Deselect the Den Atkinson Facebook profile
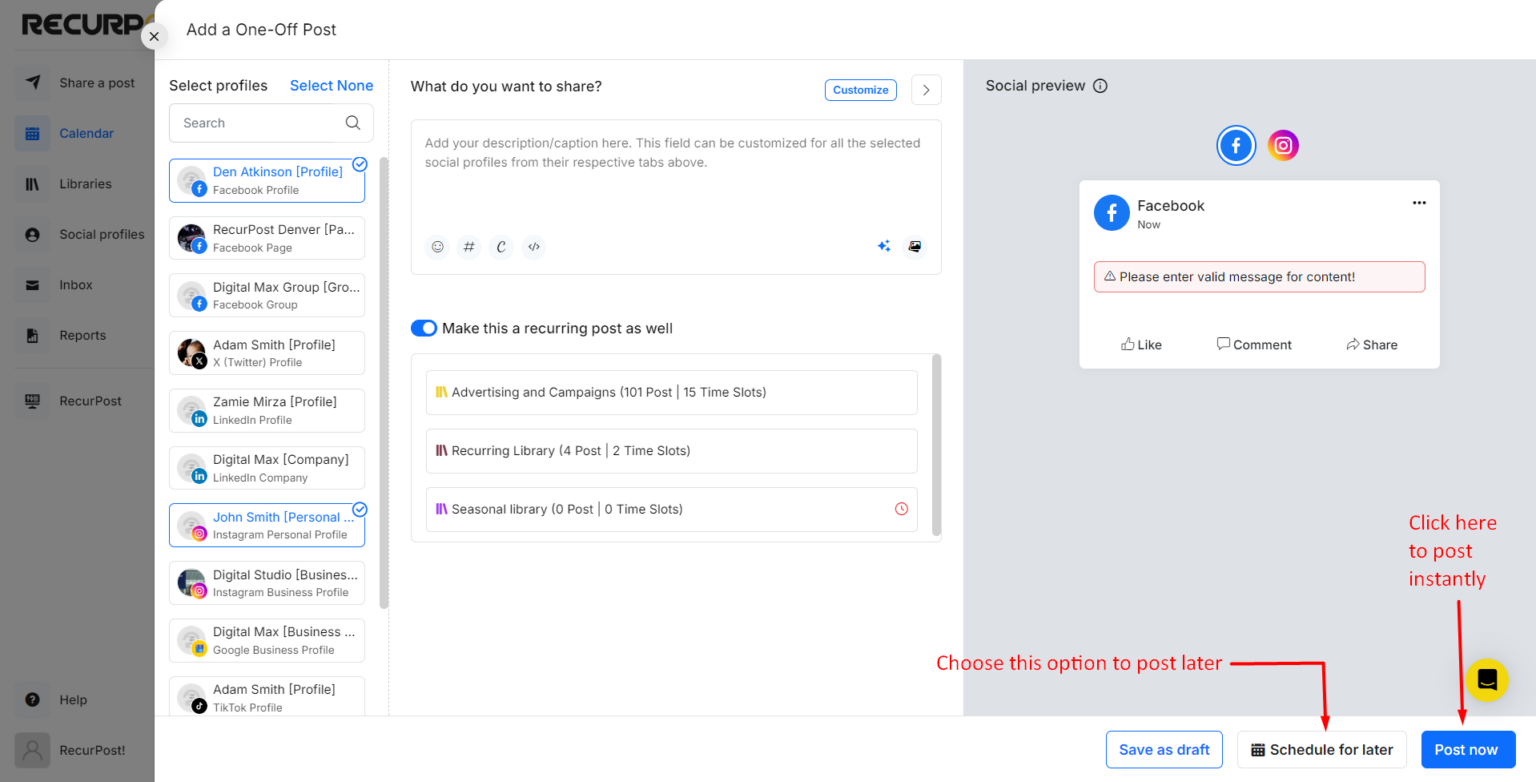Viewport: 1536px width, 782px height. click(x=359, y=164)
